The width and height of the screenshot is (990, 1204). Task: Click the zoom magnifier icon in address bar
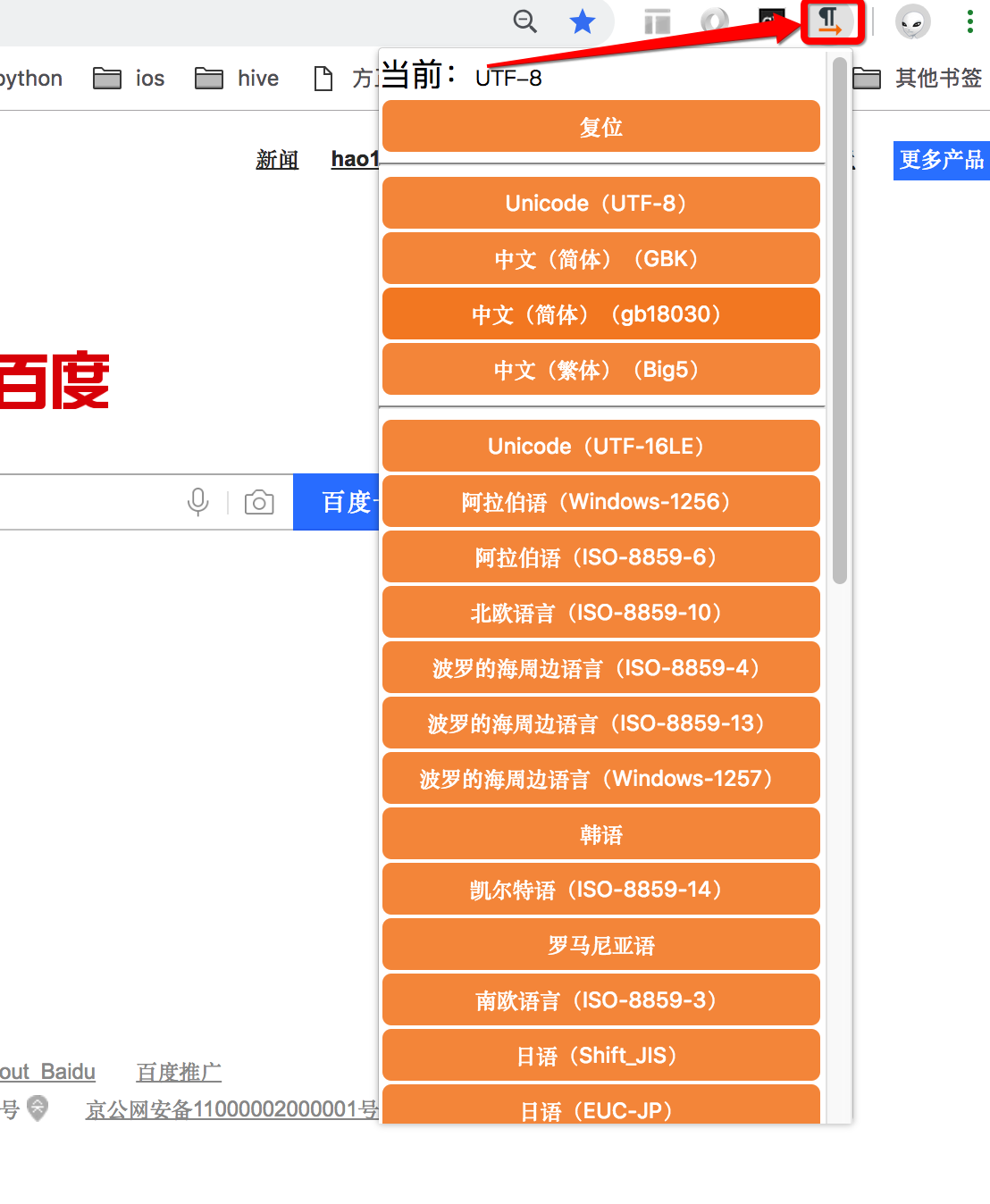click(x=525, y=21)
